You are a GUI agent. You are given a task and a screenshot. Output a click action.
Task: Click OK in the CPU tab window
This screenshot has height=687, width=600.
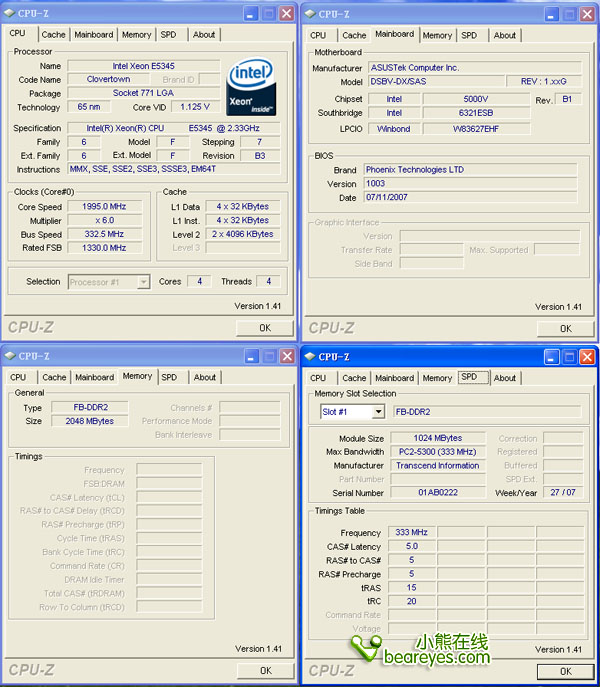coord(265,328)
